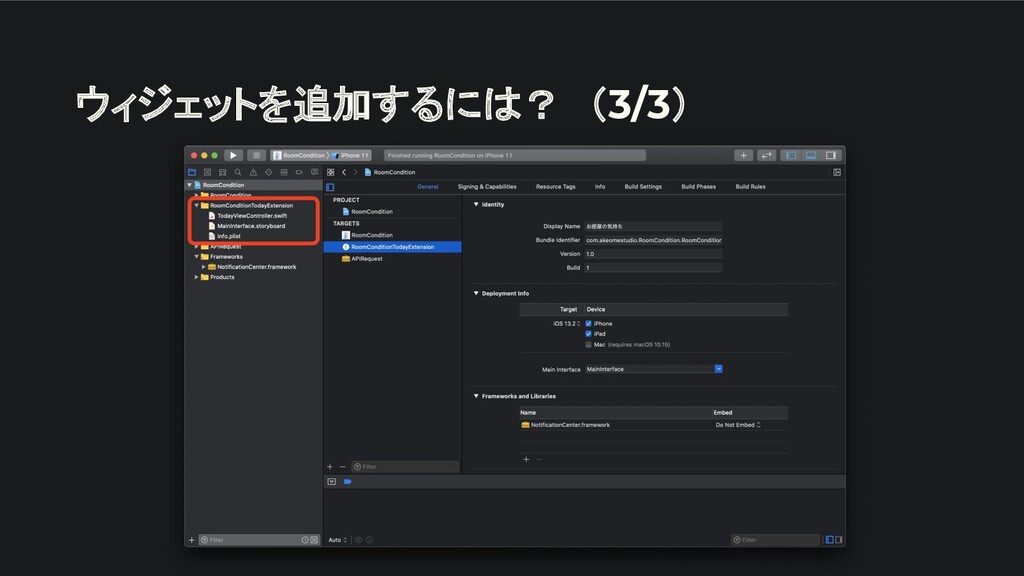Viewport: 1024px width, 576px height.
Task: Open the related items grid icon
Action: (x=330, y=172)
